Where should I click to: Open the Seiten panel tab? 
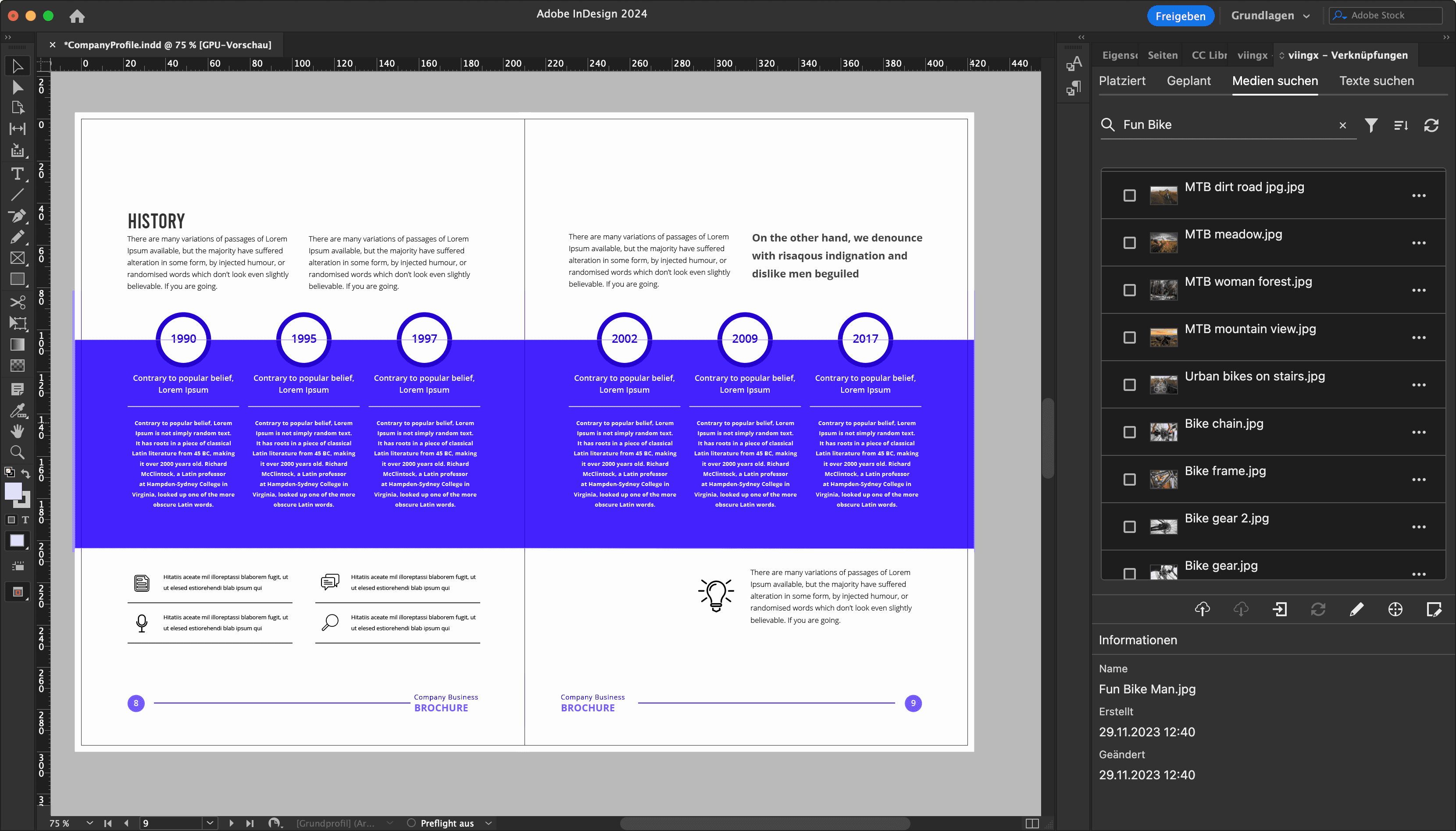[1163, 55]
